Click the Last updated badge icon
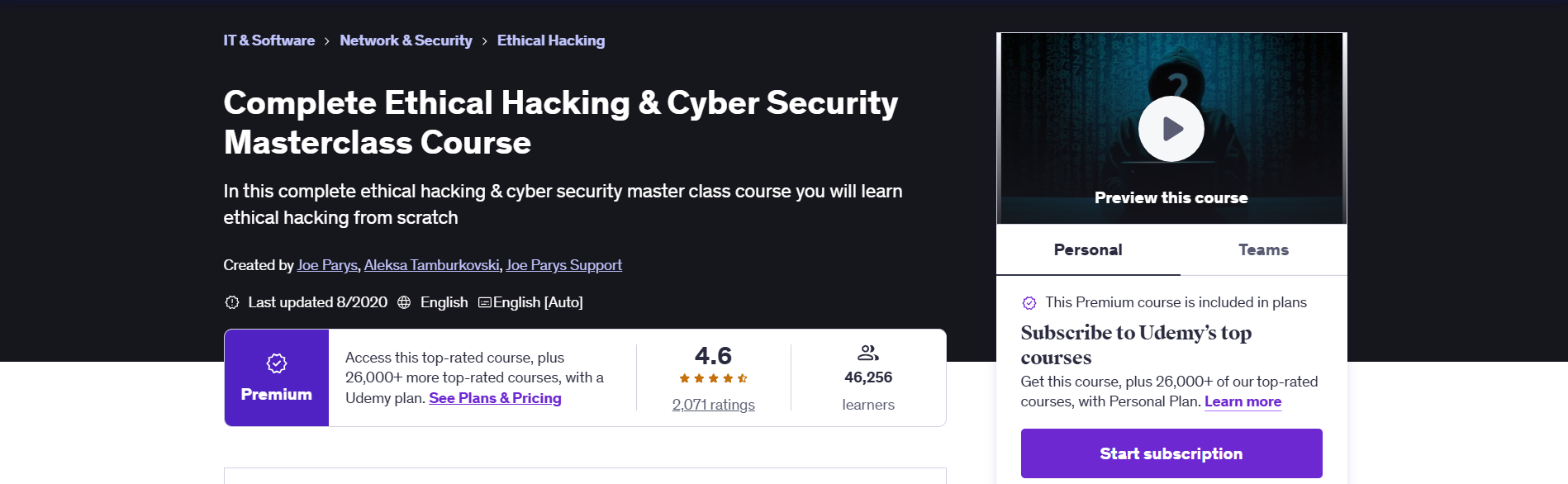This screenshot has height=484, width=1568. (x=232, y=302)
